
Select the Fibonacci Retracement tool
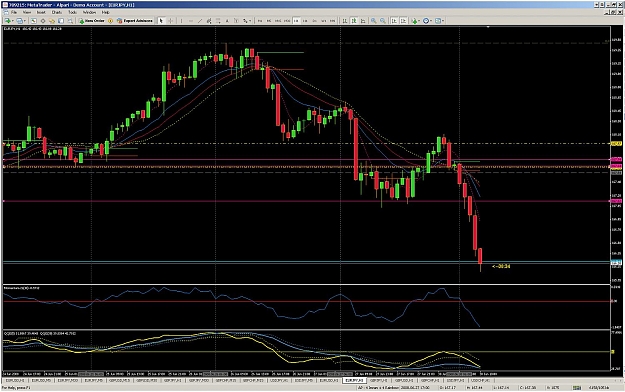click(218, 21)
